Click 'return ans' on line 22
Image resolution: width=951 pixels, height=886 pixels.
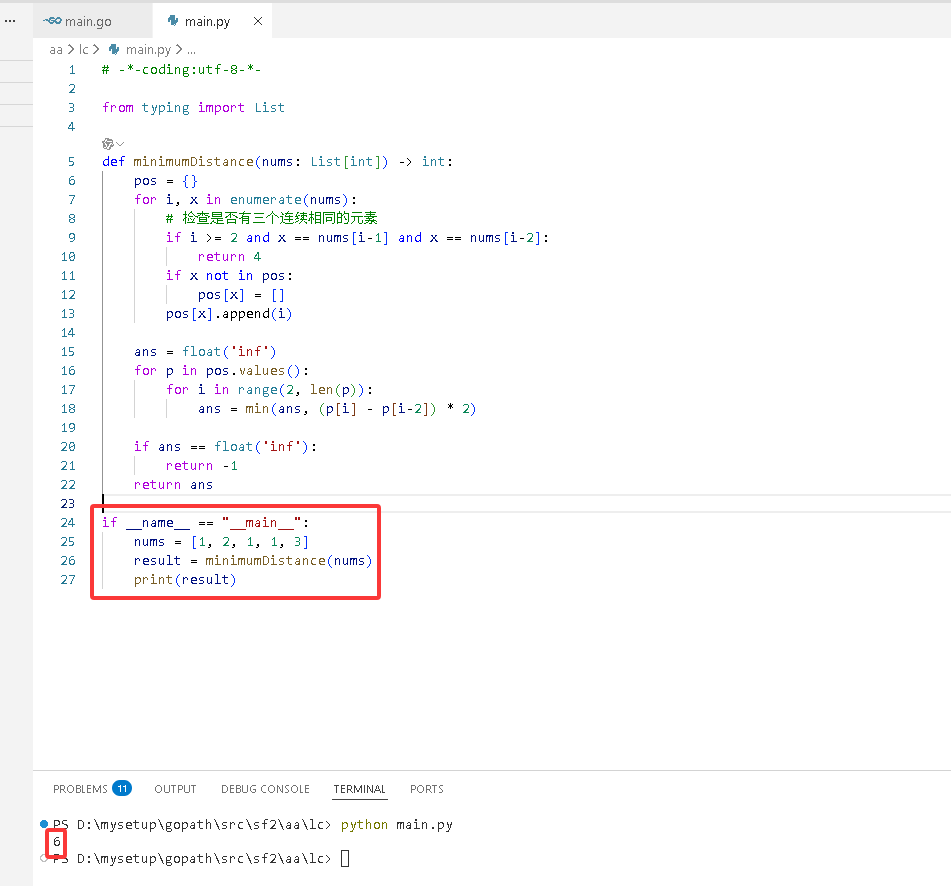tap(173, 485)
